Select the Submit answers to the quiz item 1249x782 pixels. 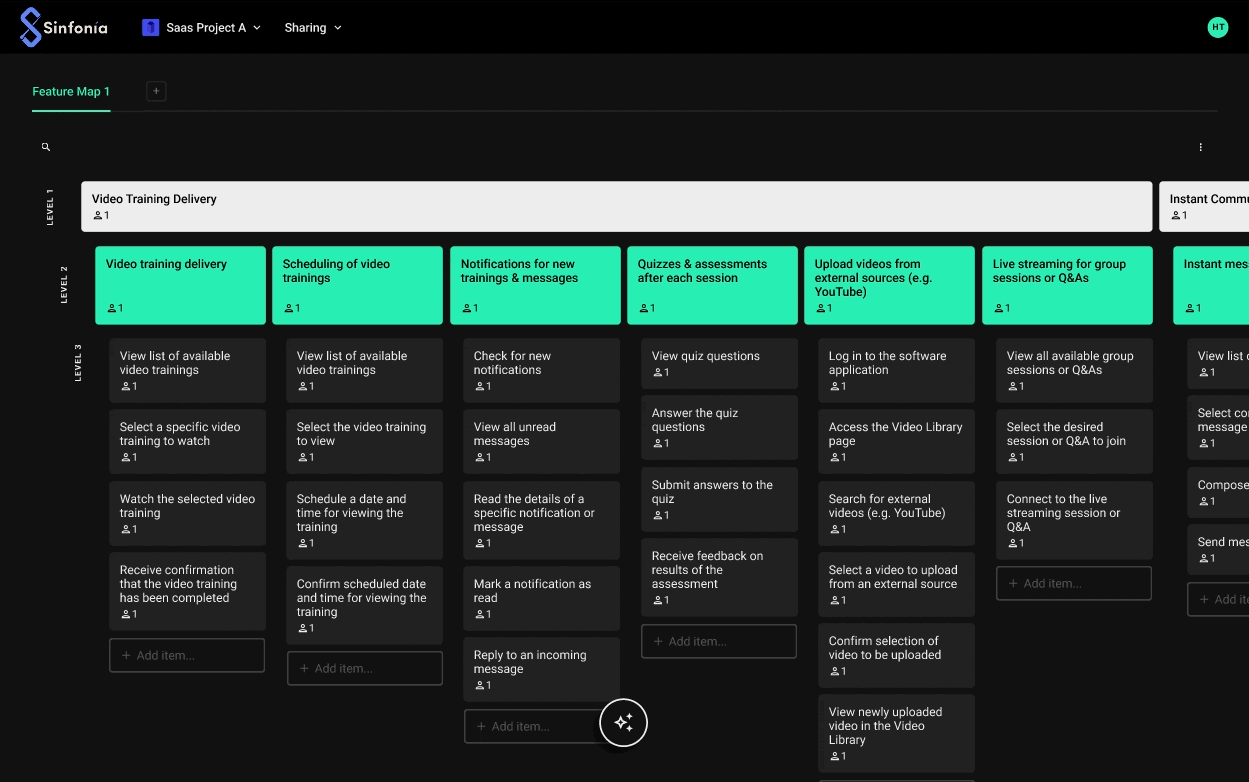tap(719, 499)
